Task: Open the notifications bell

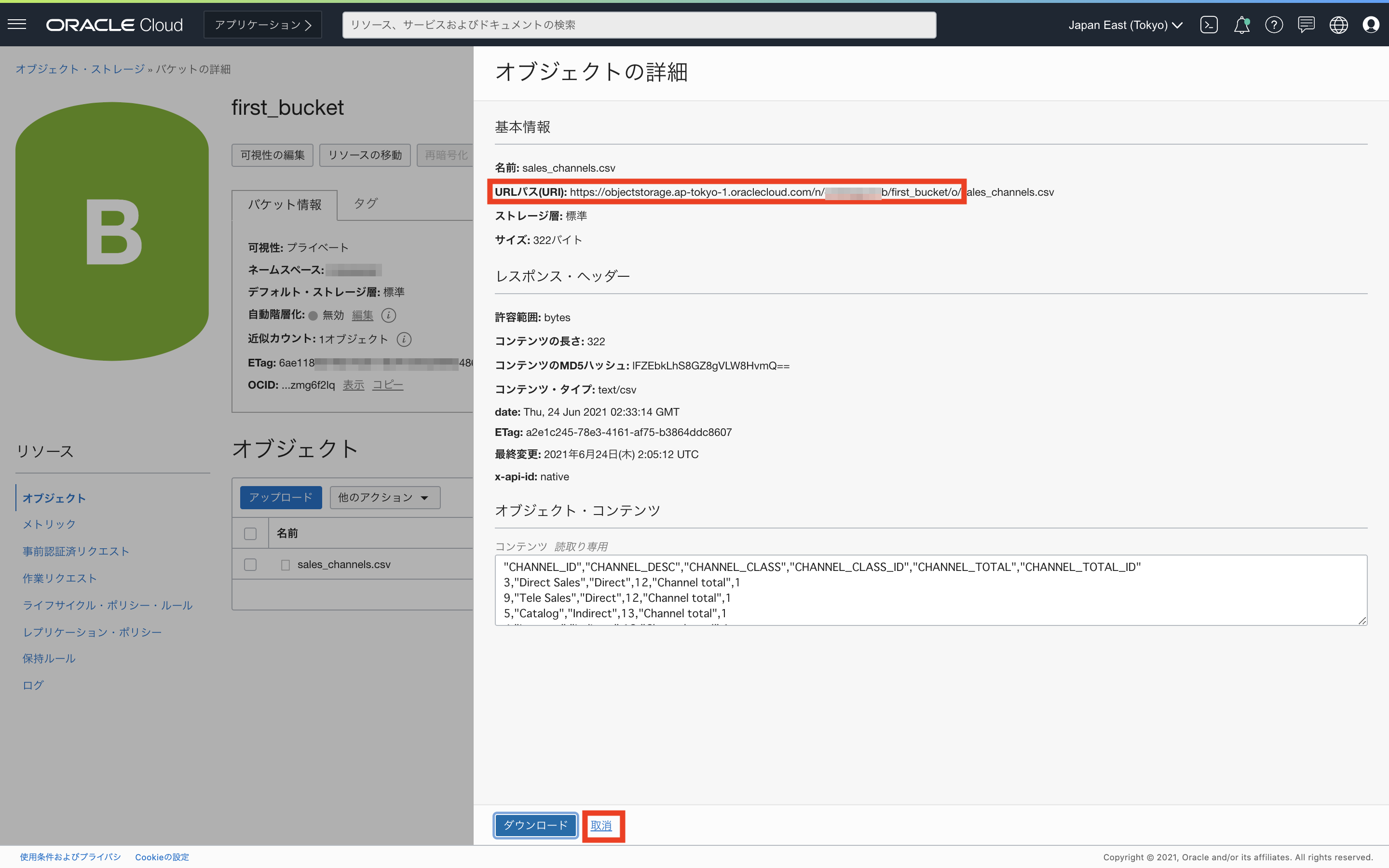Action: tap(1241, 25)
